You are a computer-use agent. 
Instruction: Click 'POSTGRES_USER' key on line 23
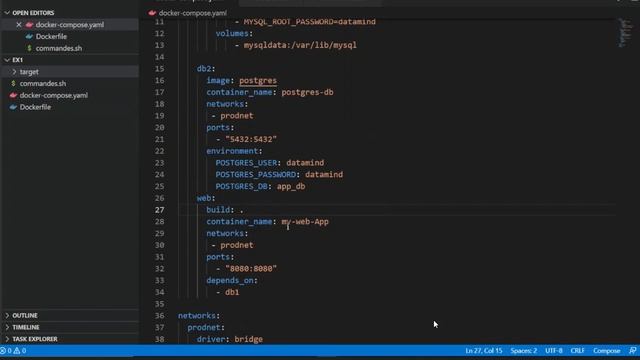[247, 163]
